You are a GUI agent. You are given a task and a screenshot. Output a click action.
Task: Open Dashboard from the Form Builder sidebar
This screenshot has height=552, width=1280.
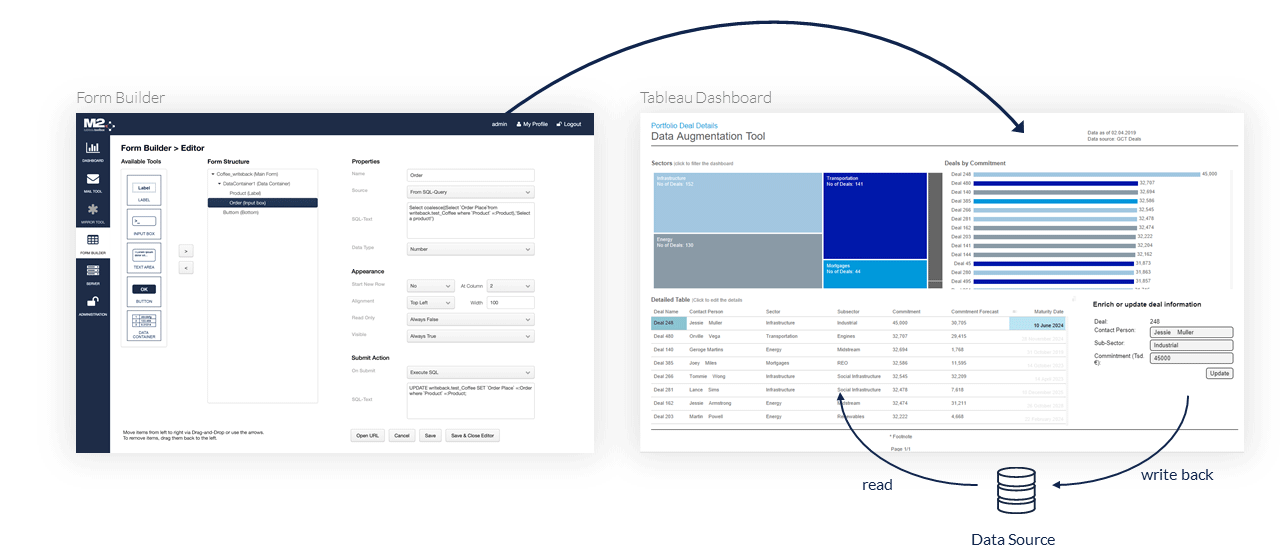coord(92,151)
